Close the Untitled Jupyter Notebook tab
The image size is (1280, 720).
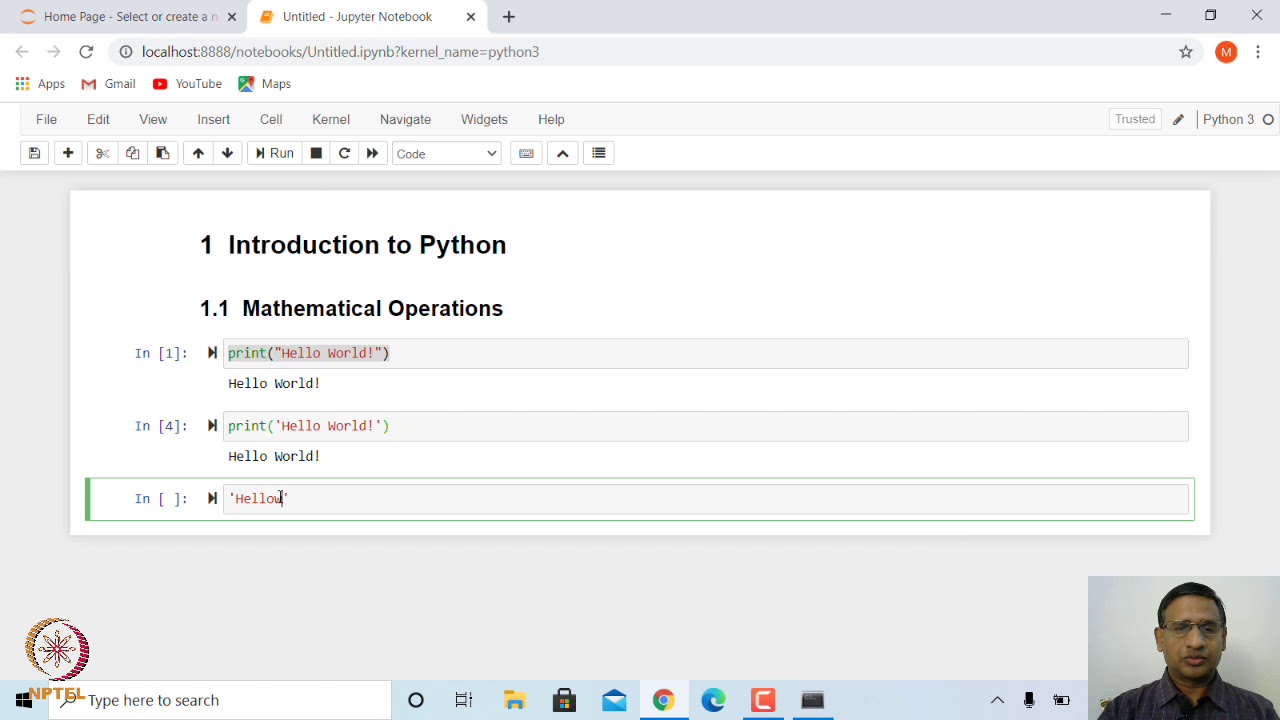(470, 17)
